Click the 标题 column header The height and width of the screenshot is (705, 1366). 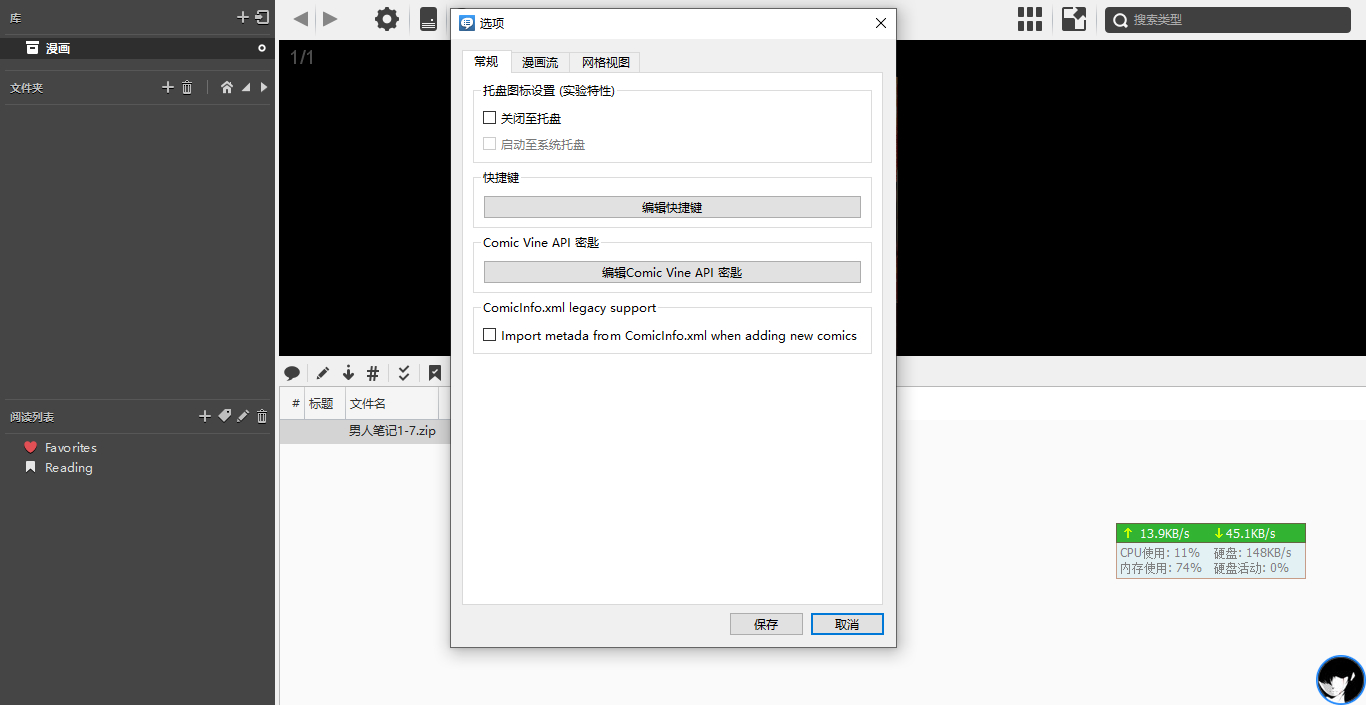pos(325,403)
